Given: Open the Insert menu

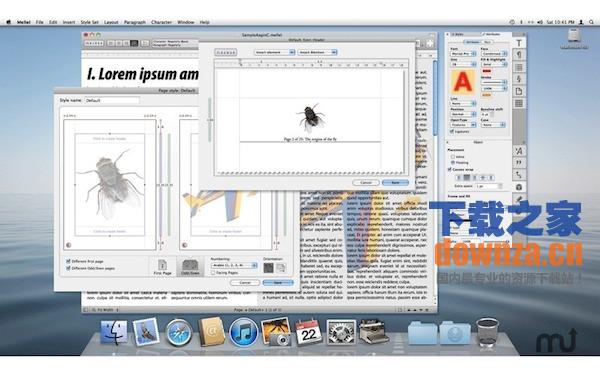Looking at the screenshot, I should 69,22.
